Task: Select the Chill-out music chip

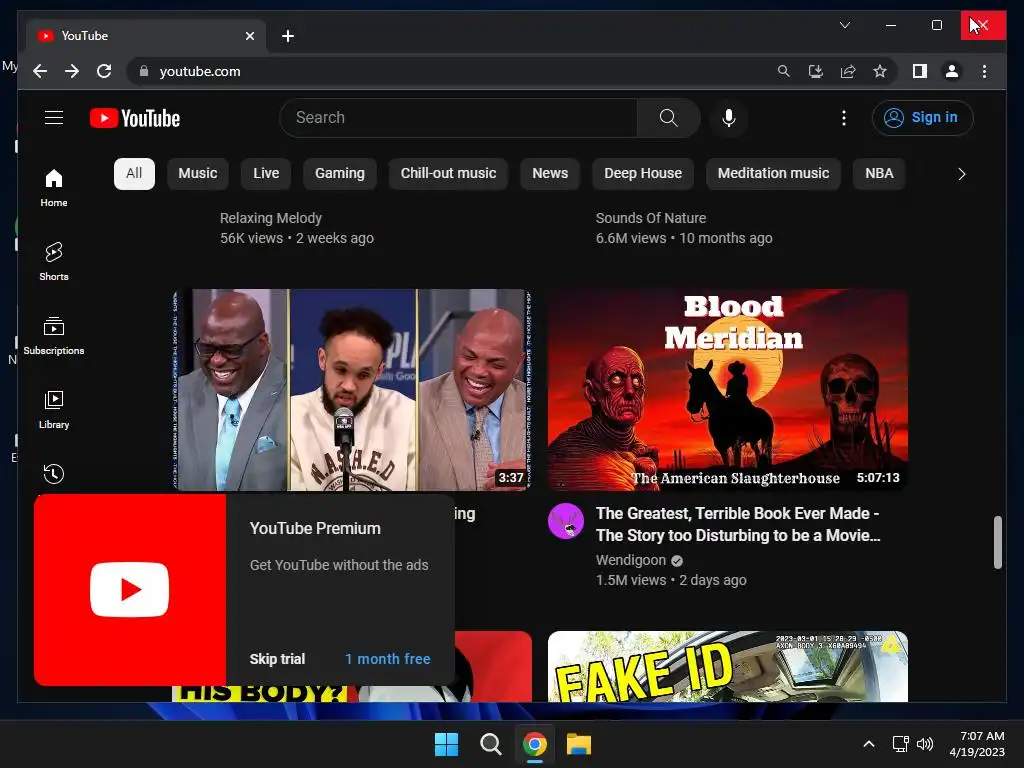Action: coord(448,174)
